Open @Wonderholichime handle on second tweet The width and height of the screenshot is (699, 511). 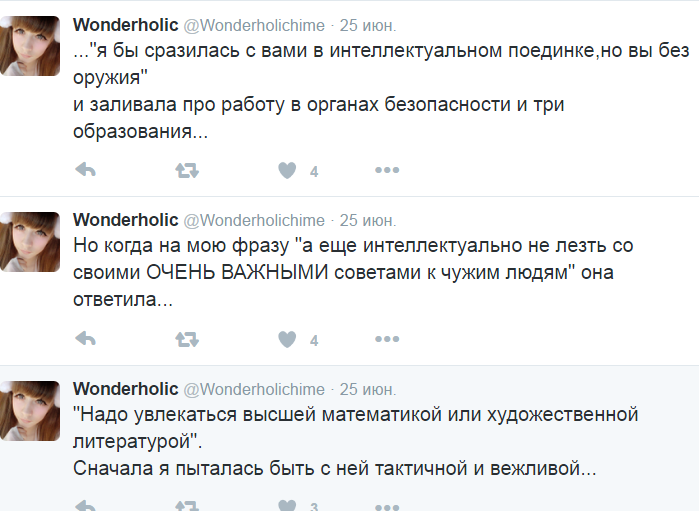254,220
